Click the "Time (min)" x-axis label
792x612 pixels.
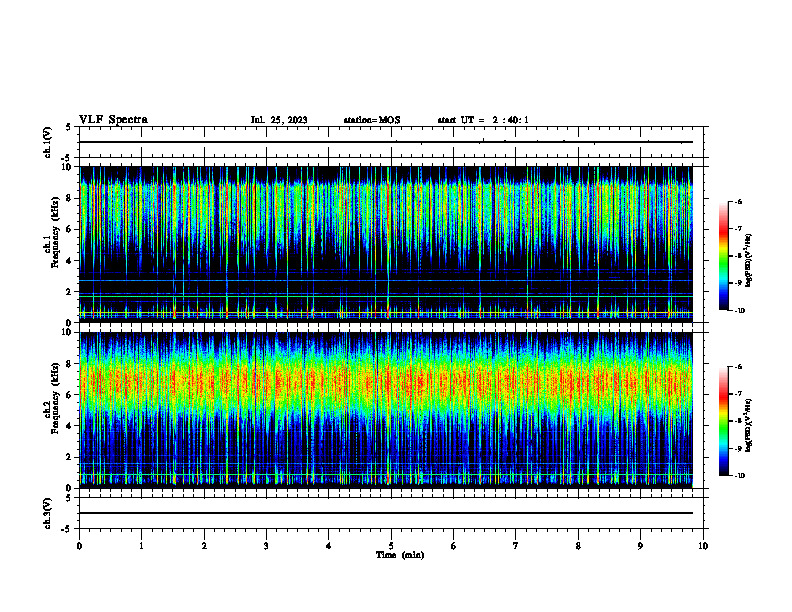tap(400, 555)
